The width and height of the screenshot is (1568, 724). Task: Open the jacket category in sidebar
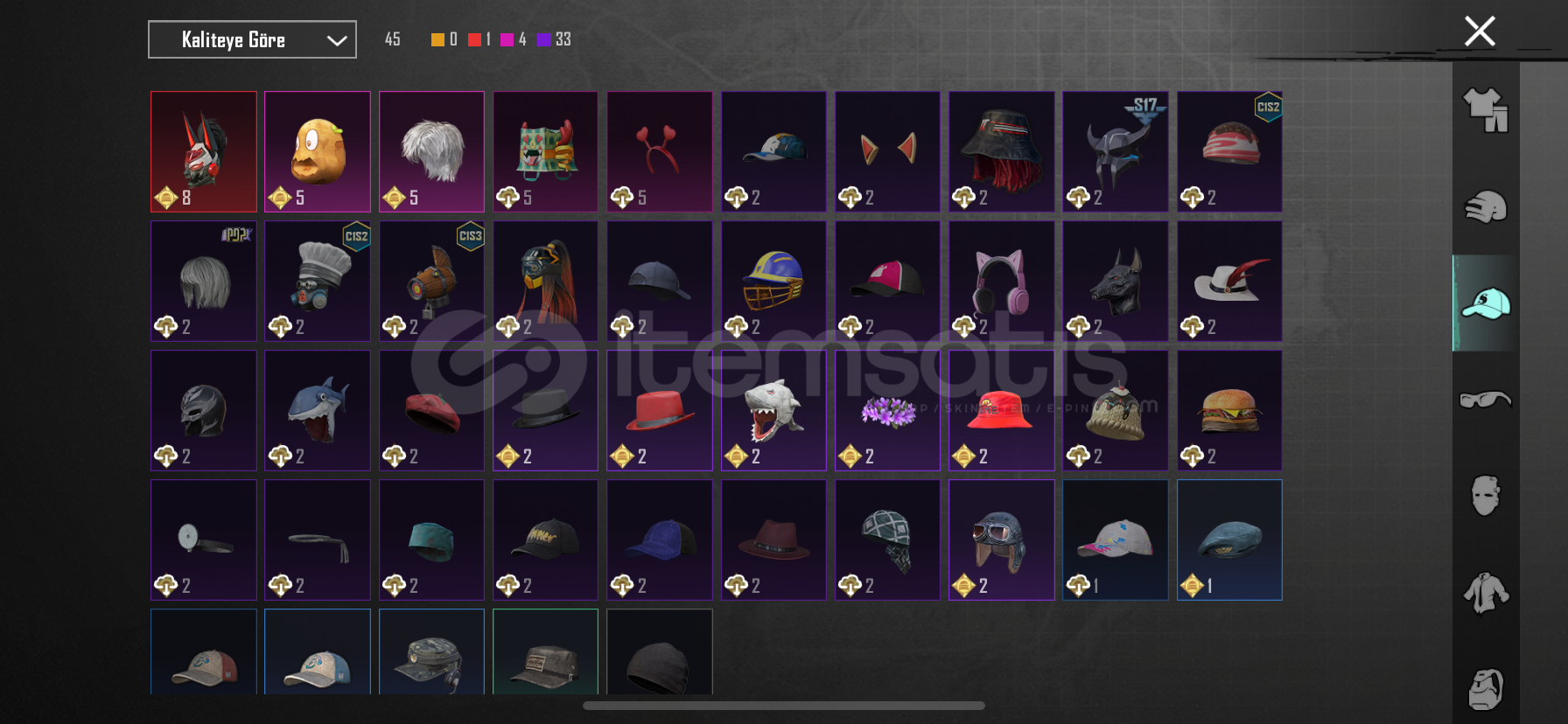pos(1486,592)
